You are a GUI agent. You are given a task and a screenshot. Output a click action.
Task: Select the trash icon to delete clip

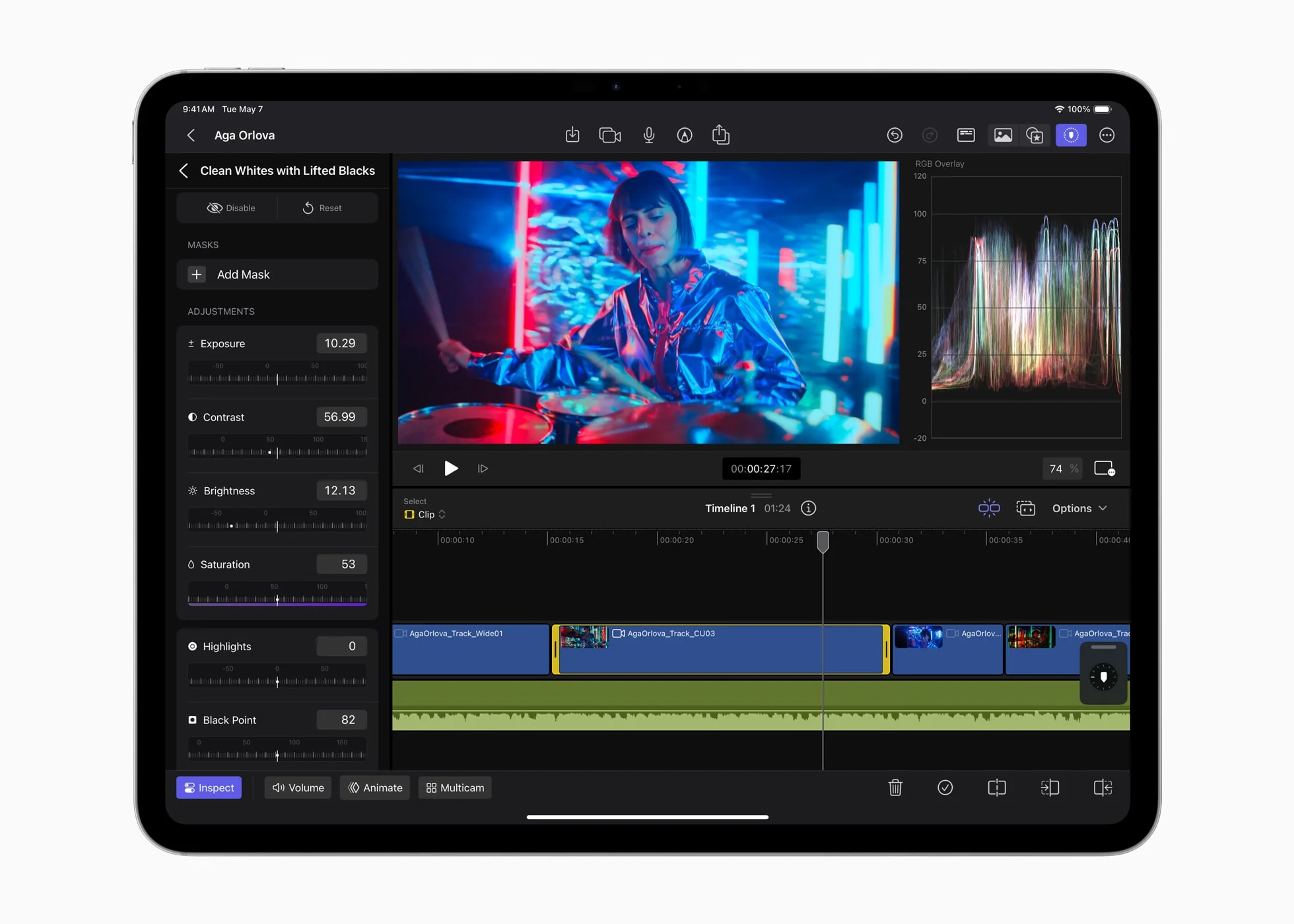[x=895, y=787]
